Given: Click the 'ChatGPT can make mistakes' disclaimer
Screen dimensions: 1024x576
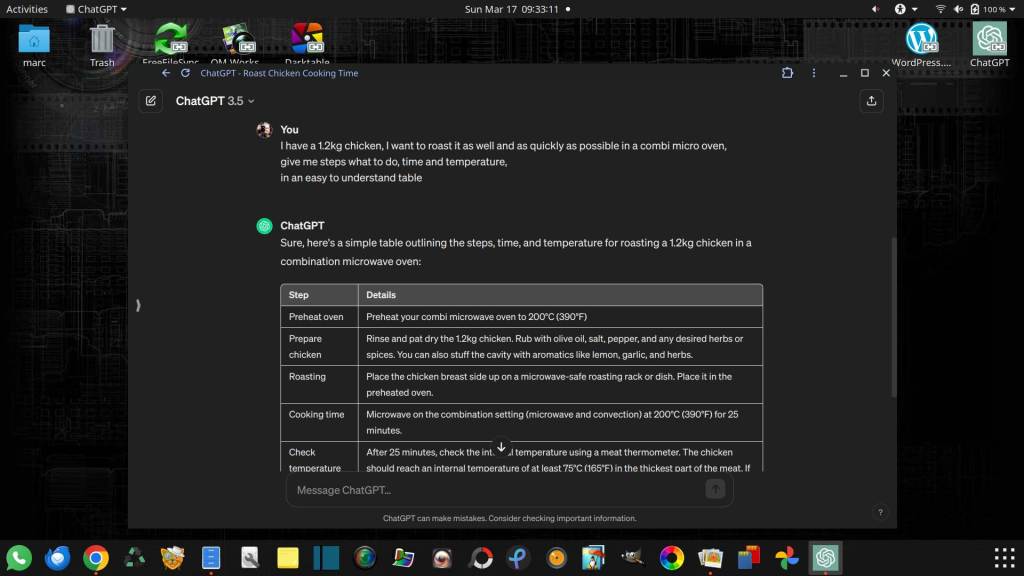Looking at the screenshot, I should pos(509,519).
